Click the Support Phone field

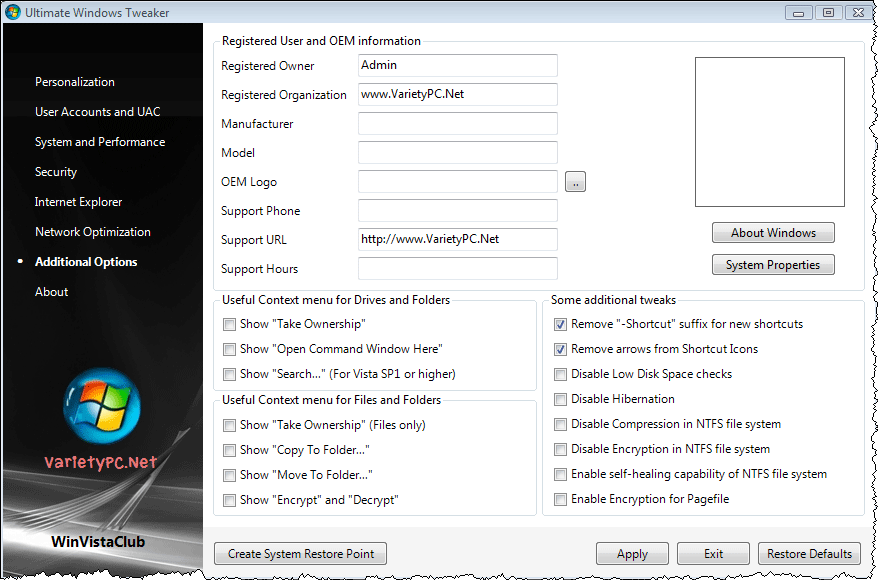(457, 211)
